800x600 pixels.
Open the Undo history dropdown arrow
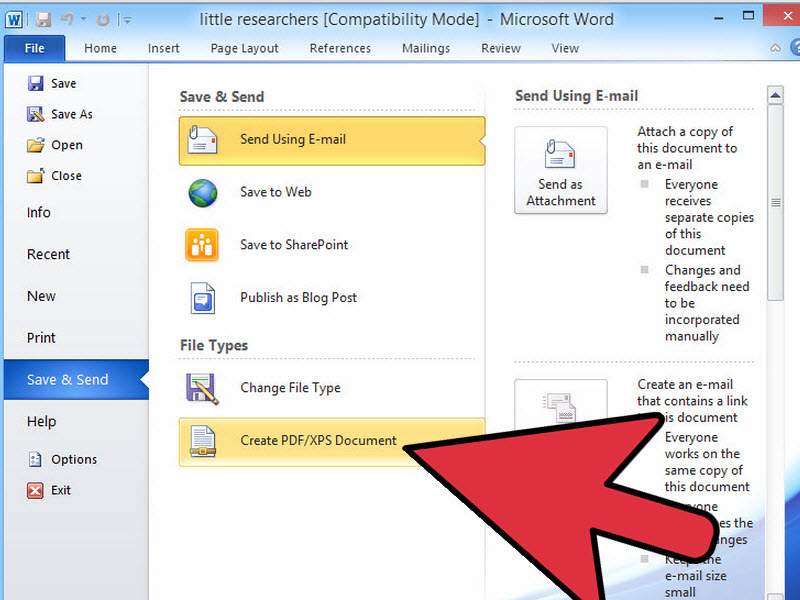tap(83, 19)
